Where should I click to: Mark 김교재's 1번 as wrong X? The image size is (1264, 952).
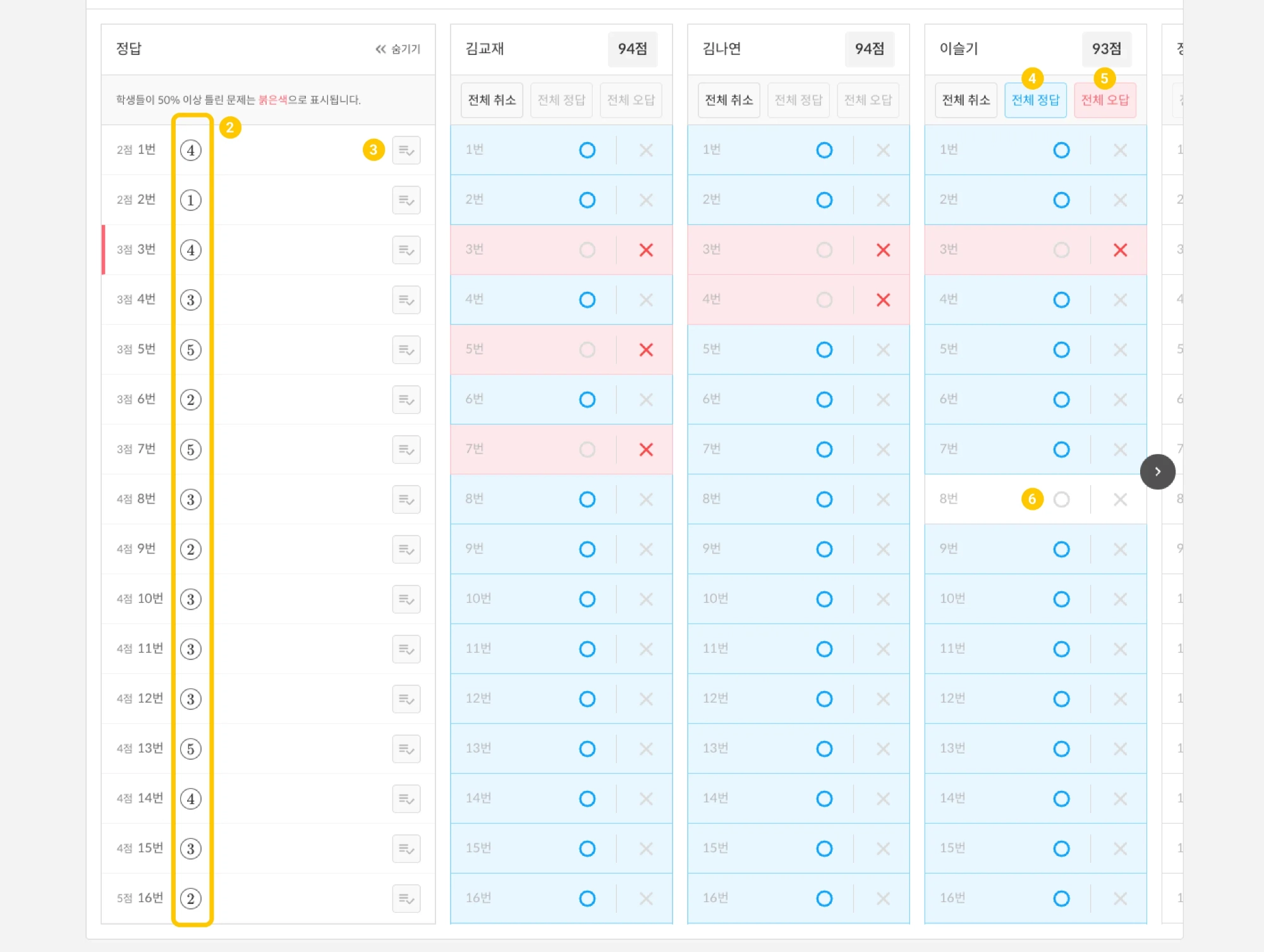(x=646, y=150)
